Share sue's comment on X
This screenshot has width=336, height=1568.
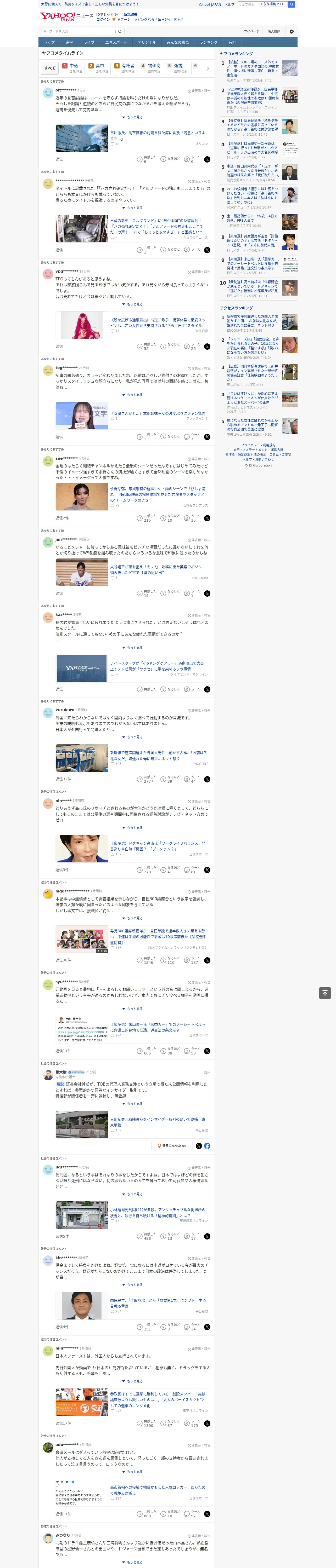207,518
